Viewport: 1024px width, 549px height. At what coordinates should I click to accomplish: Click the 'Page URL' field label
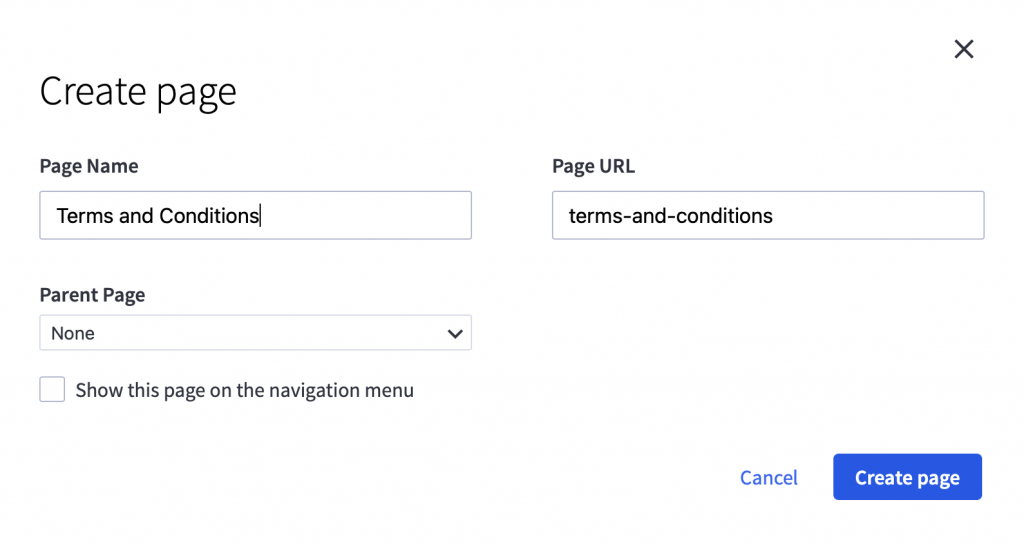pyautogui.click(x=593, y=166)
